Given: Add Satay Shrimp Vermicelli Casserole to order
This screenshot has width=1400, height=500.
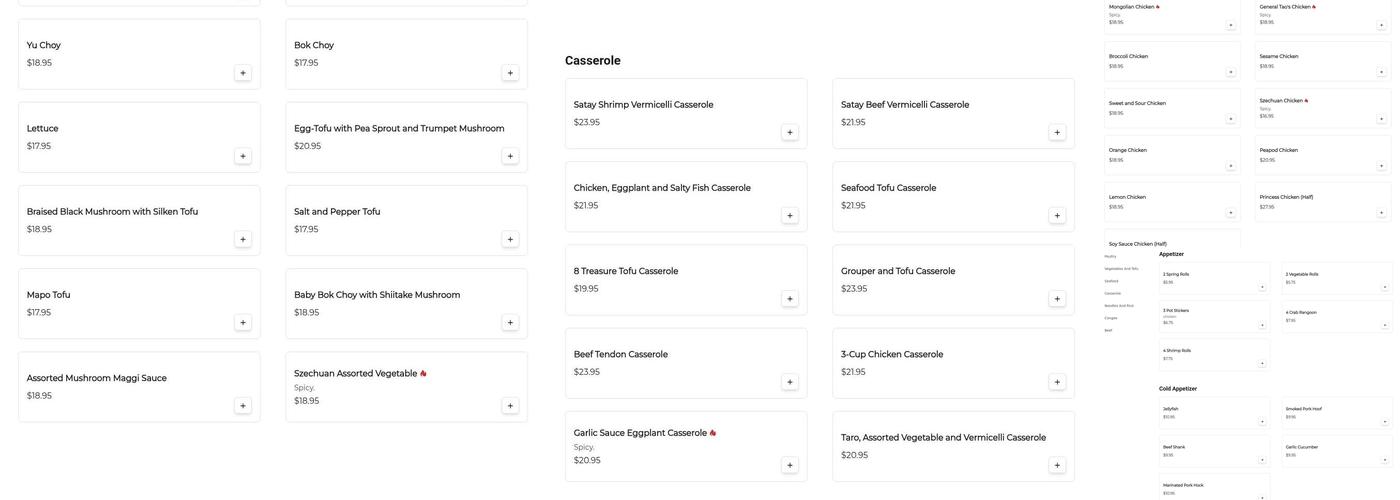Looking at the screenshot, I should [x=790, y=132].
